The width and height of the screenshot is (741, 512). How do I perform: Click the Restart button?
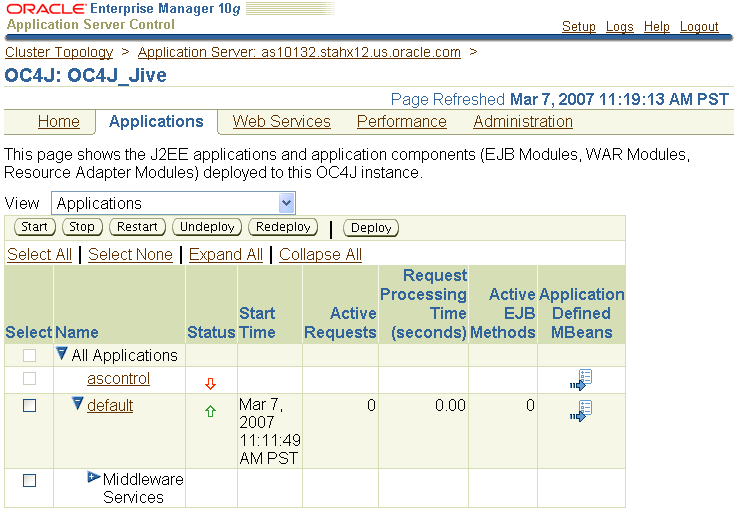click(x=137, y=227)
